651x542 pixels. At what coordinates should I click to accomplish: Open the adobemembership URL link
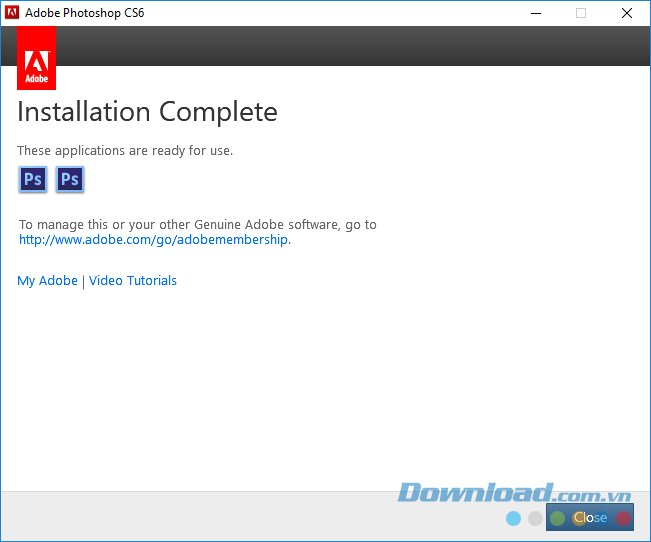[x=154, y=240]
